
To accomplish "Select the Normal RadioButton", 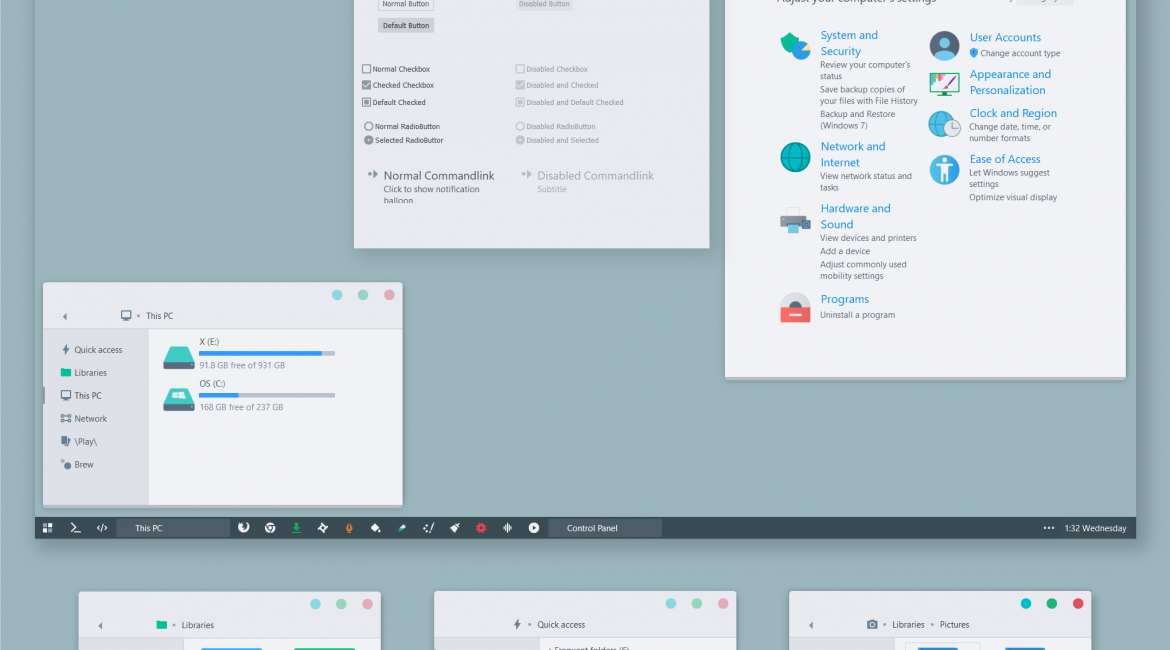I will [369, 126].
